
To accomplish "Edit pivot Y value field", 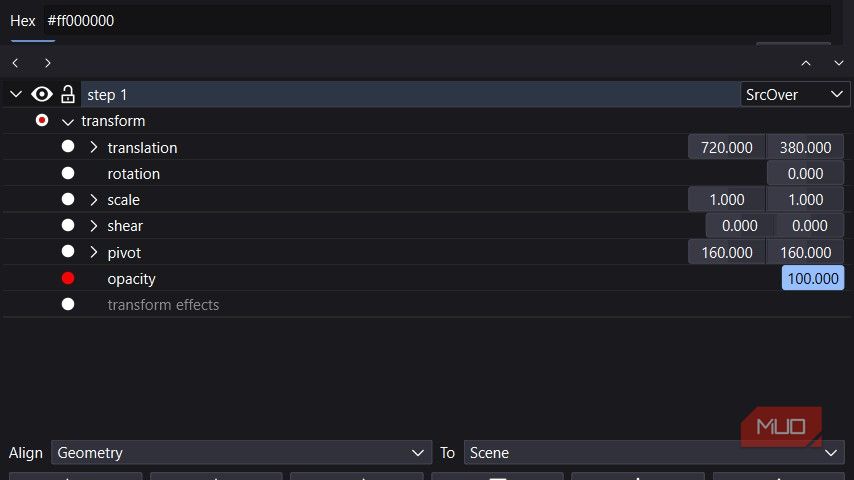I will (x=805, y=252).
